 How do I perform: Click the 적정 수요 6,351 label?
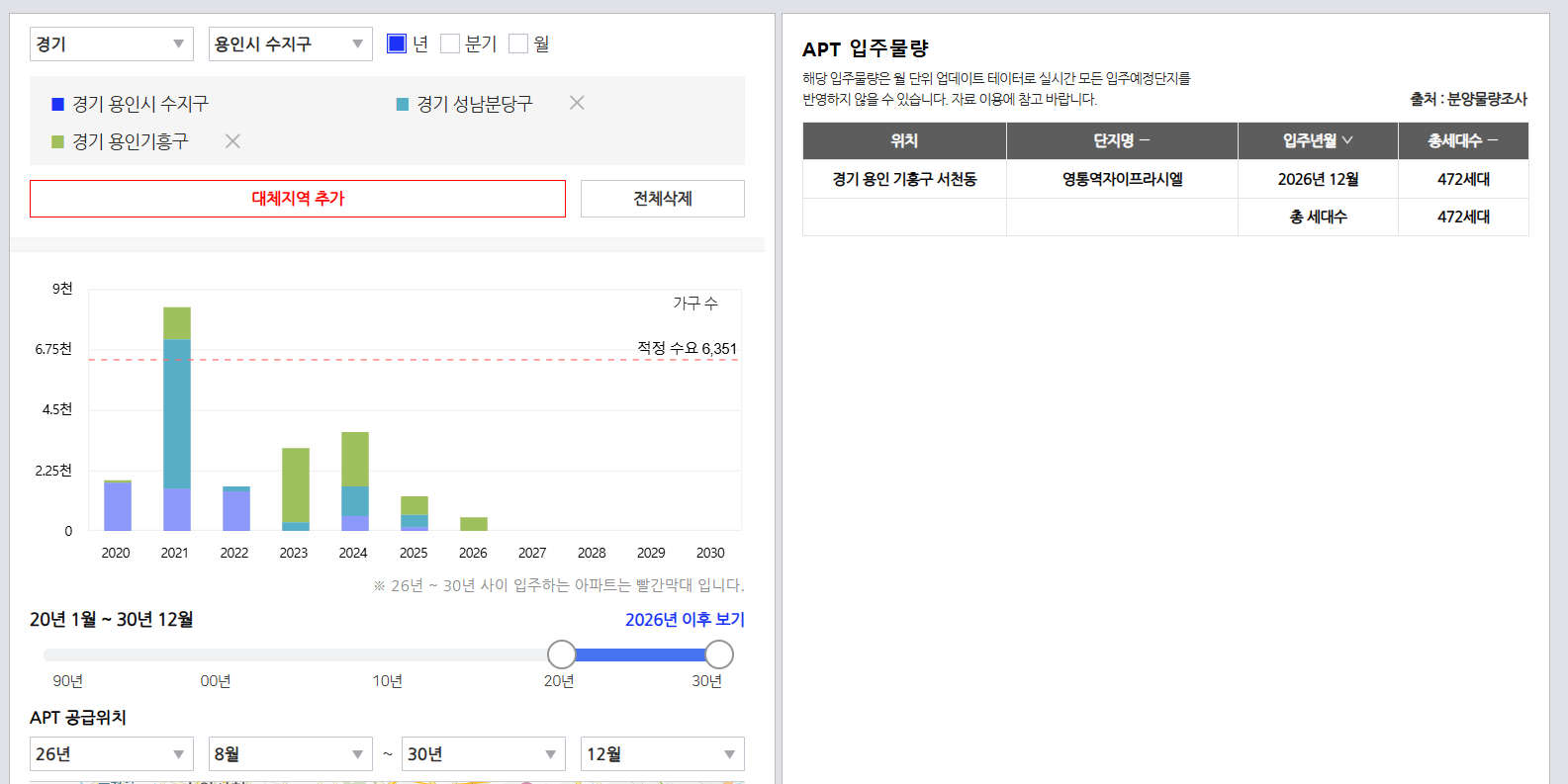(688, 348)
